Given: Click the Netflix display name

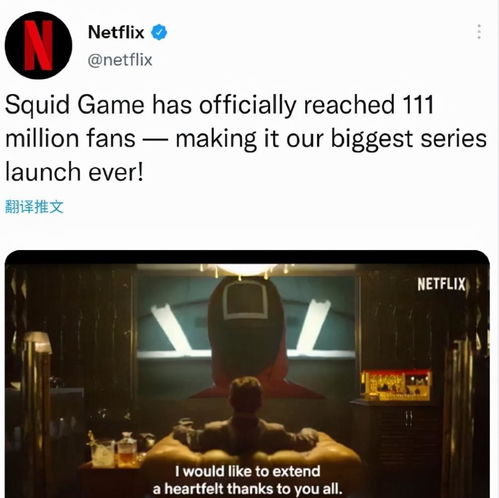Looking at the screenshot, I should (x=116, y=32).
